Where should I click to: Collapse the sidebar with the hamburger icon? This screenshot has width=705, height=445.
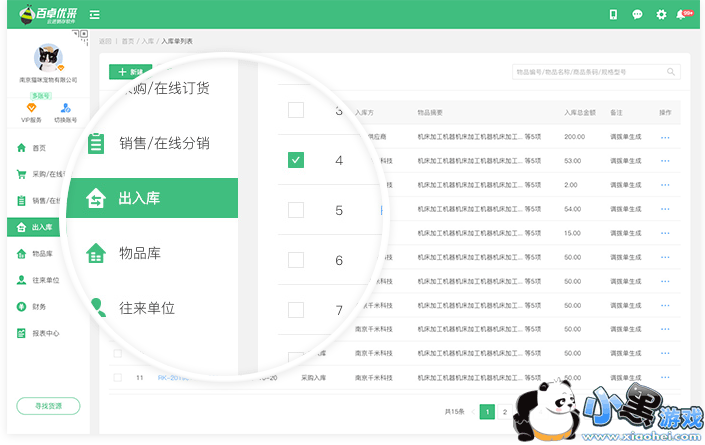point(94,14)
